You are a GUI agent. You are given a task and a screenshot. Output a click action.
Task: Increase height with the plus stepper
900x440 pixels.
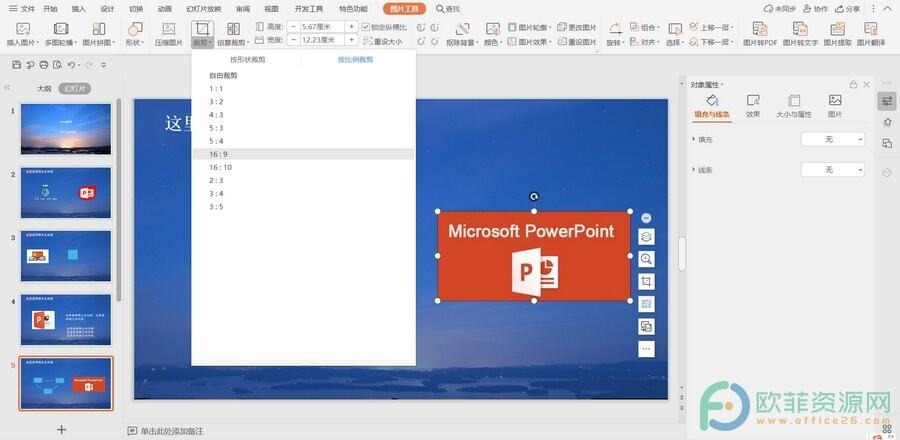(351, 27)
